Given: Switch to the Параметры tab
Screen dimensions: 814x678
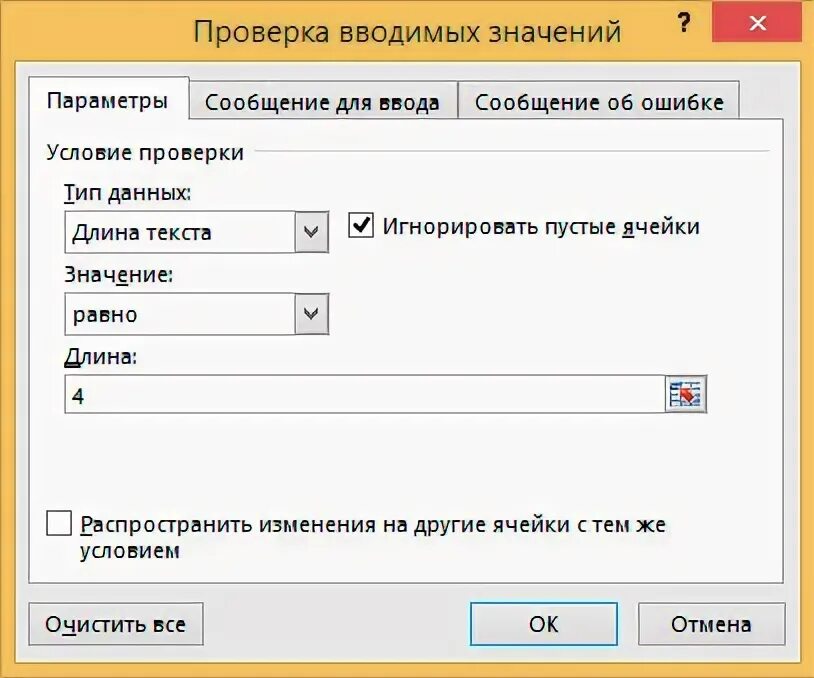Looking at the screenshot, I should 108,100.
